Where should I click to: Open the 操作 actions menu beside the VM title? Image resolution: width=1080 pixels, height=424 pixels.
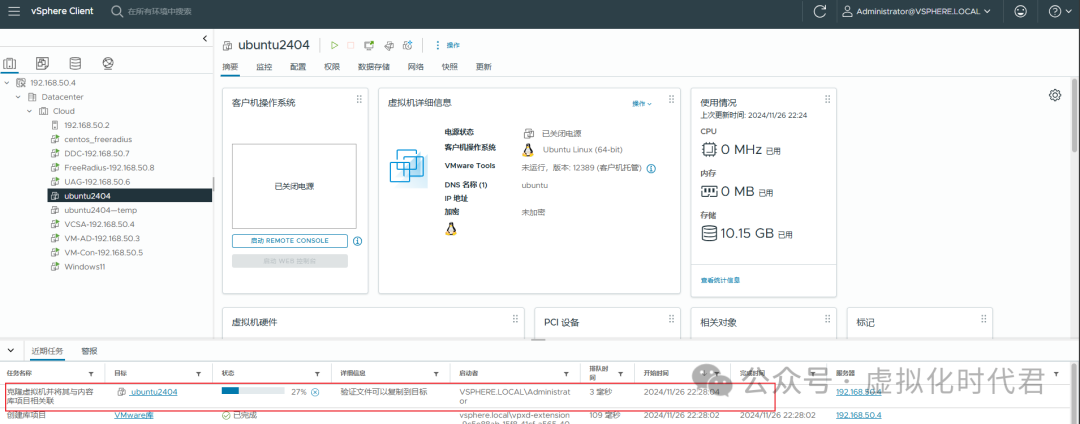[447, 45]
